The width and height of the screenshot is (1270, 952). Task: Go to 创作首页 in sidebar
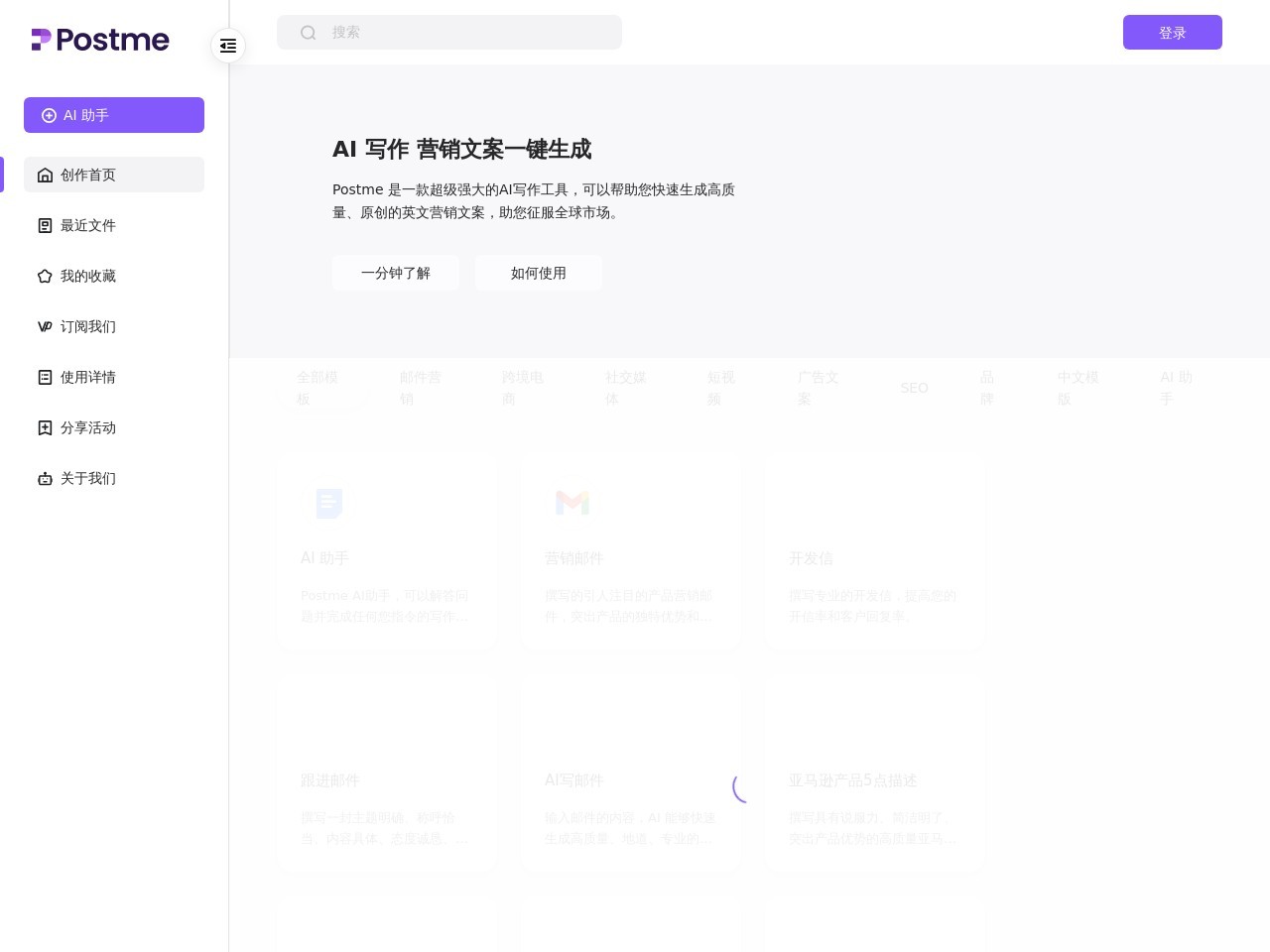click(x=114, y=175)
